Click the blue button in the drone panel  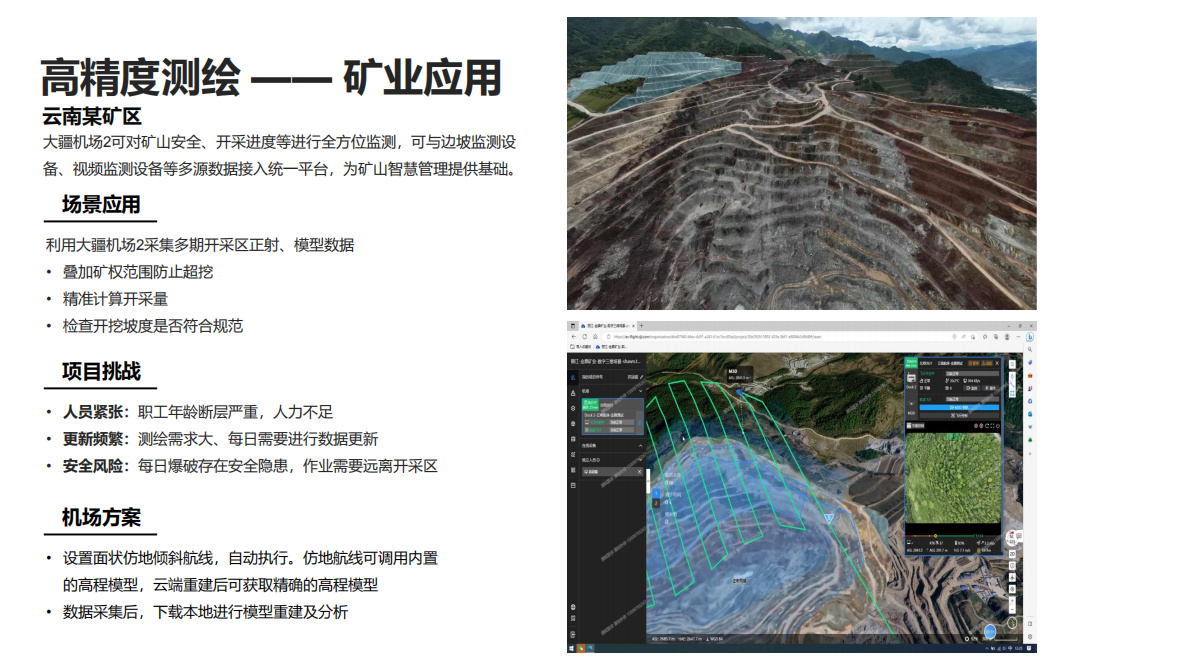pyautogui.click(x=959, y=407)
